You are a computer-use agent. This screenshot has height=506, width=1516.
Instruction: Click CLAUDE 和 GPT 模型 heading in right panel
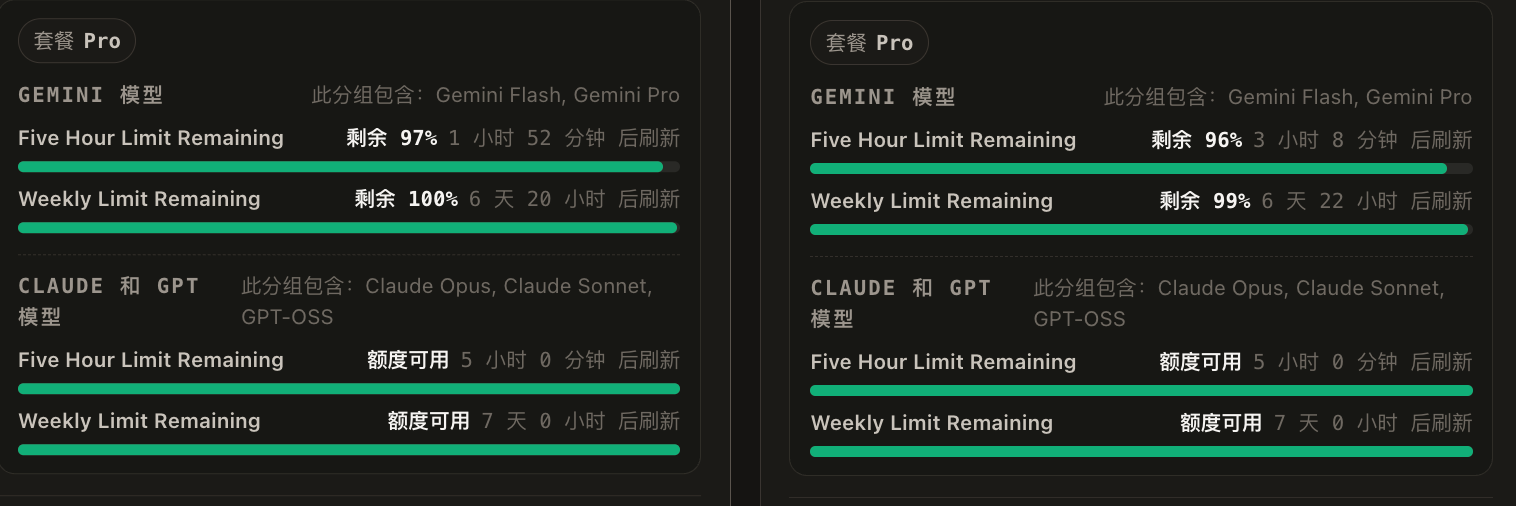click(901, 303)
